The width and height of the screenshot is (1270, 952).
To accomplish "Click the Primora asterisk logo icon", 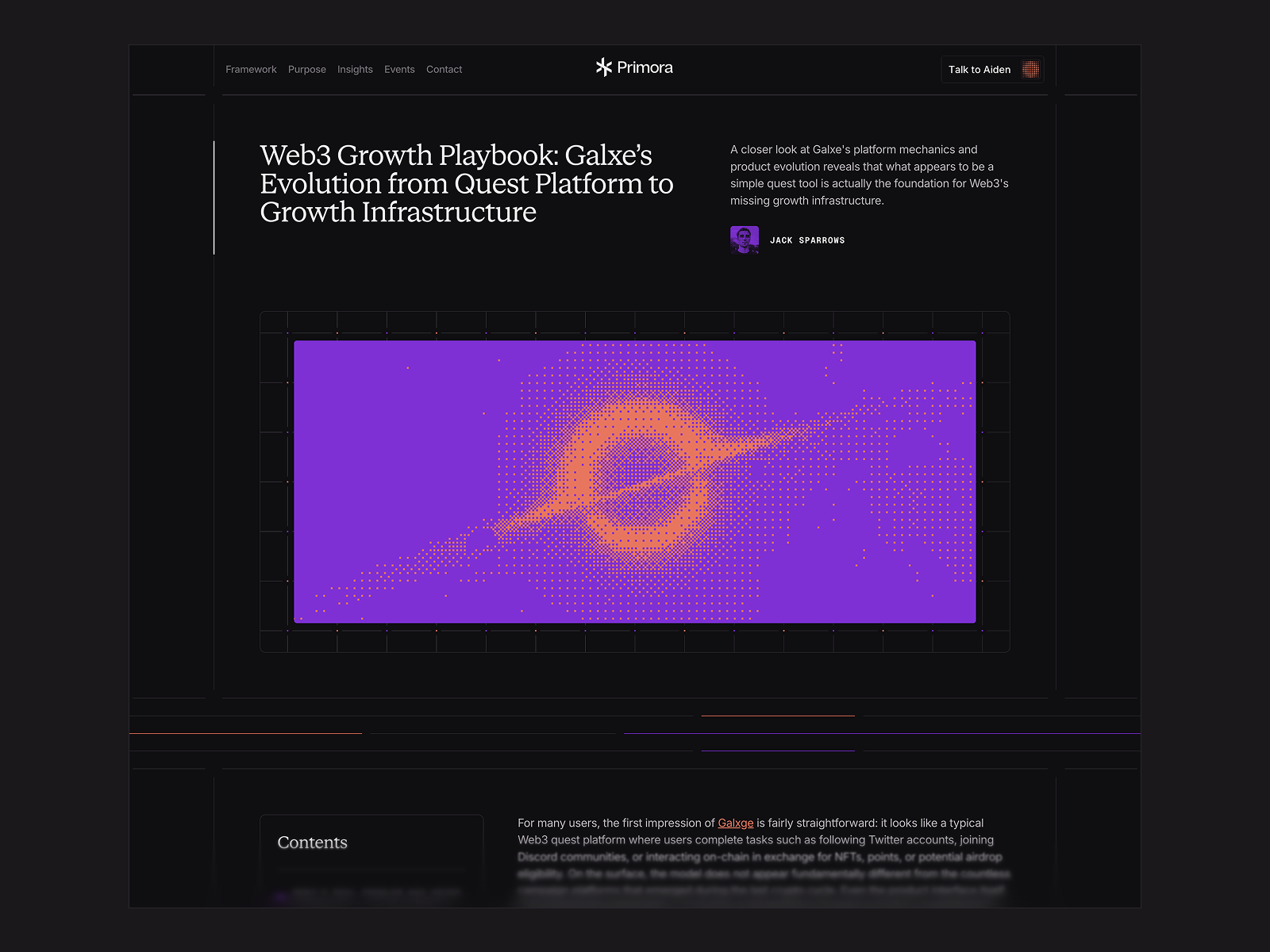I will coord(604,67).
